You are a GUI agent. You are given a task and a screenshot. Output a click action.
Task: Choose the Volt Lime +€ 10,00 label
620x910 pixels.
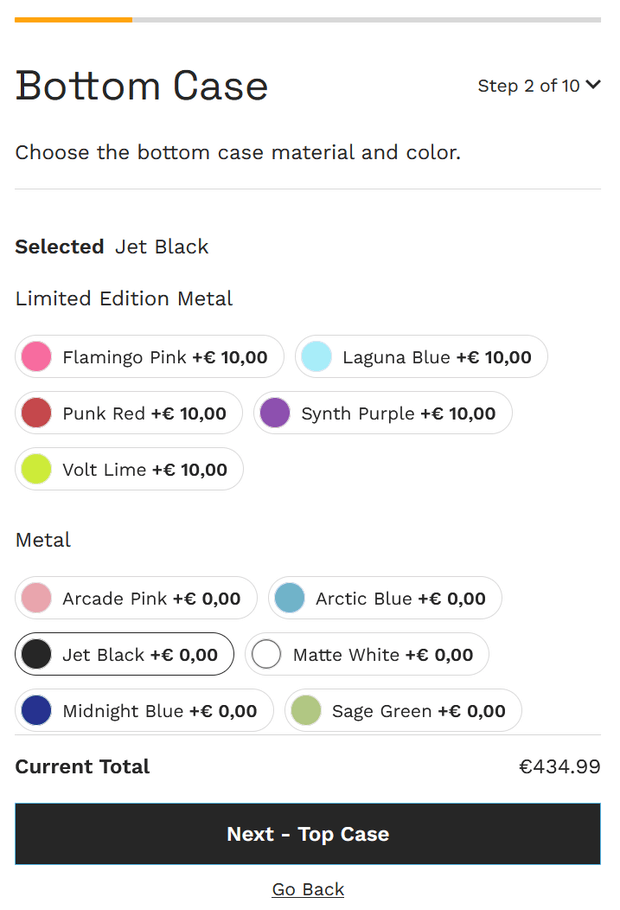(145, 469)
